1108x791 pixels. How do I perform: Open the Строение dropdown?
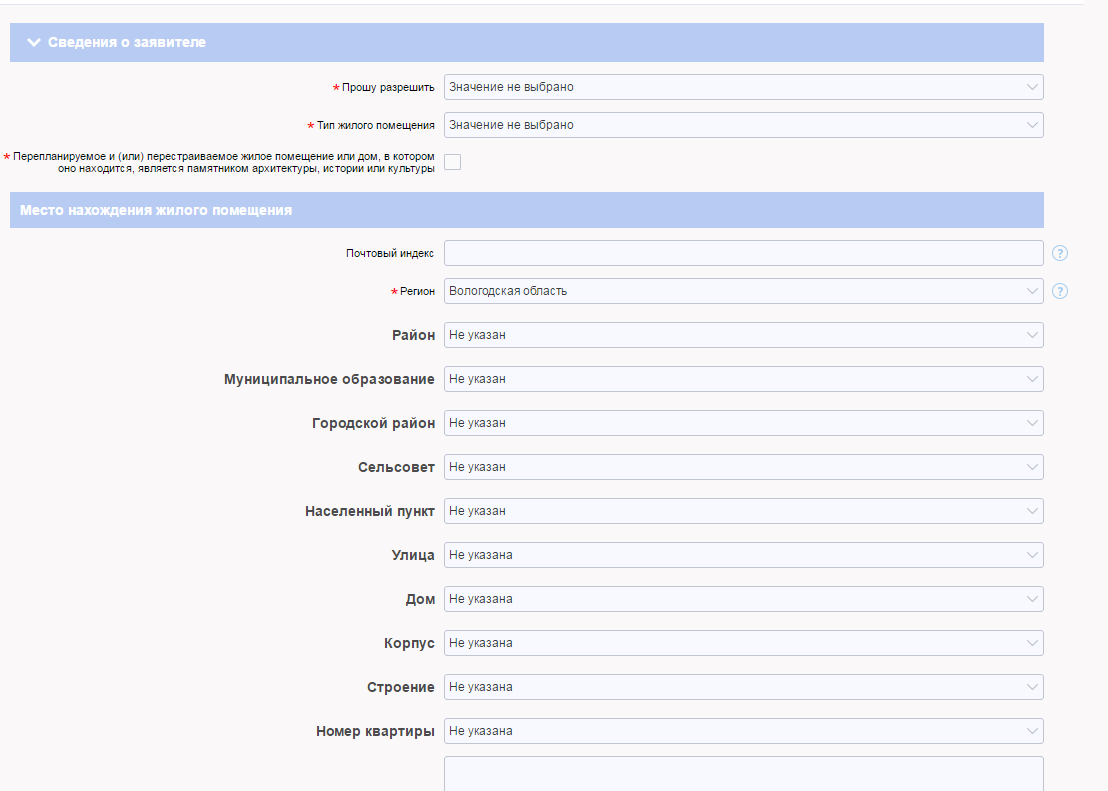click(x=743, y=687)
